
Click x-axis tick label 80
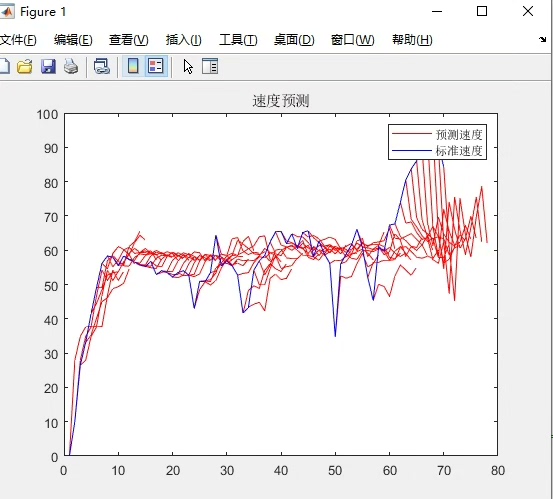[x=498, y=471]
